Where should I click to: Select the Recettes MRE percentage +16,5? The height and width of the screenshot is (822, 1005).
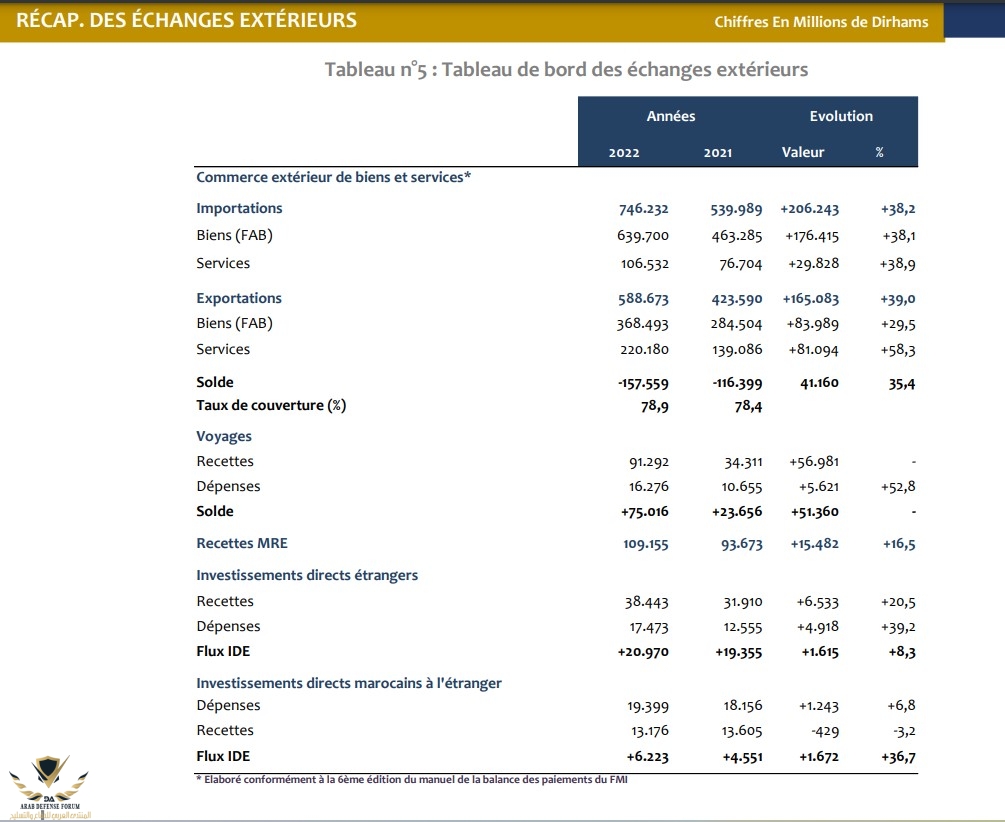pyautogui.click(x=898, y=544)
